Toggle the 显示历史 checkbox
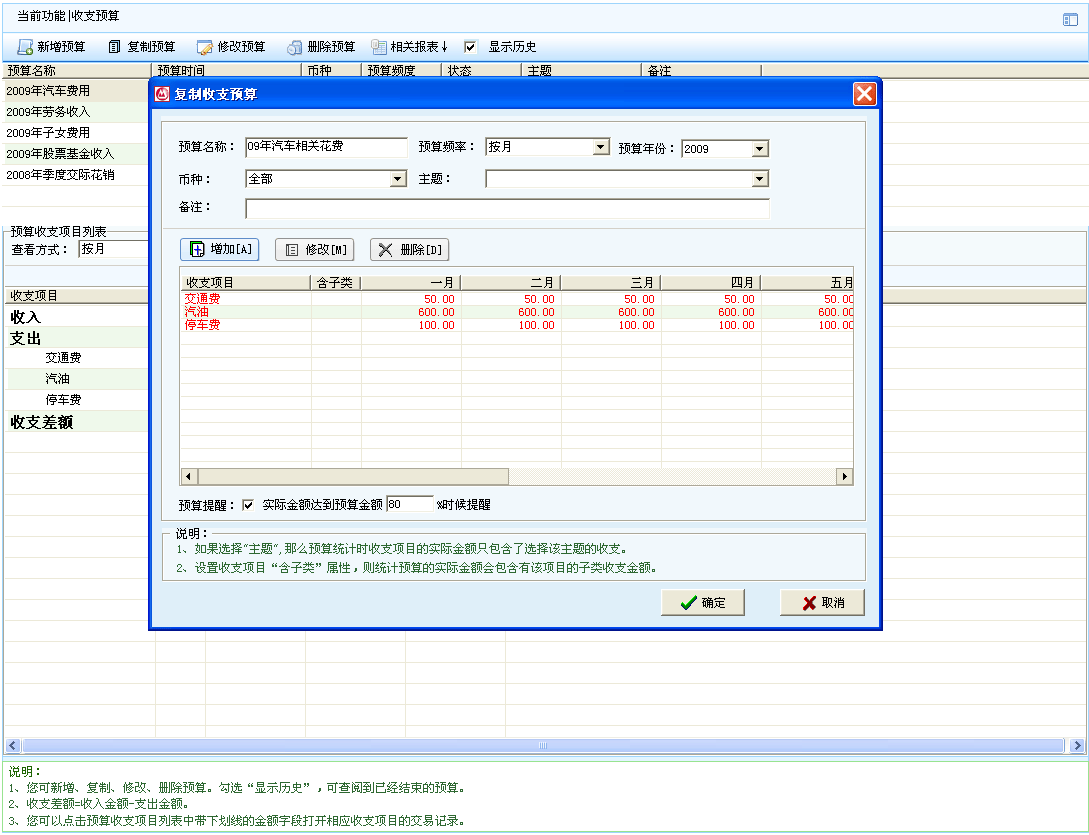This screenshot has width=1089, height=835. click(471, 47)
